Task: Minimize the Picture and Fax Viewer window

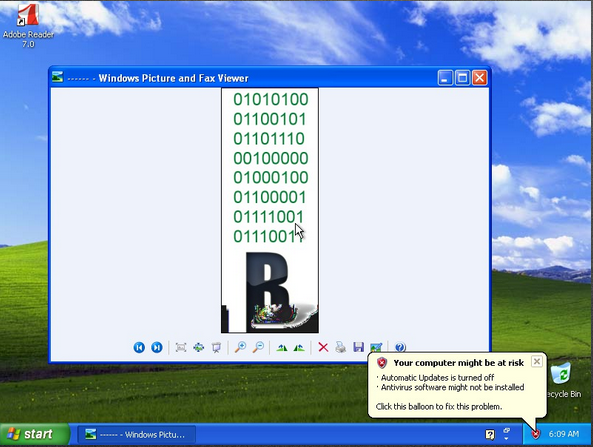Action: [x=445, y=78]
